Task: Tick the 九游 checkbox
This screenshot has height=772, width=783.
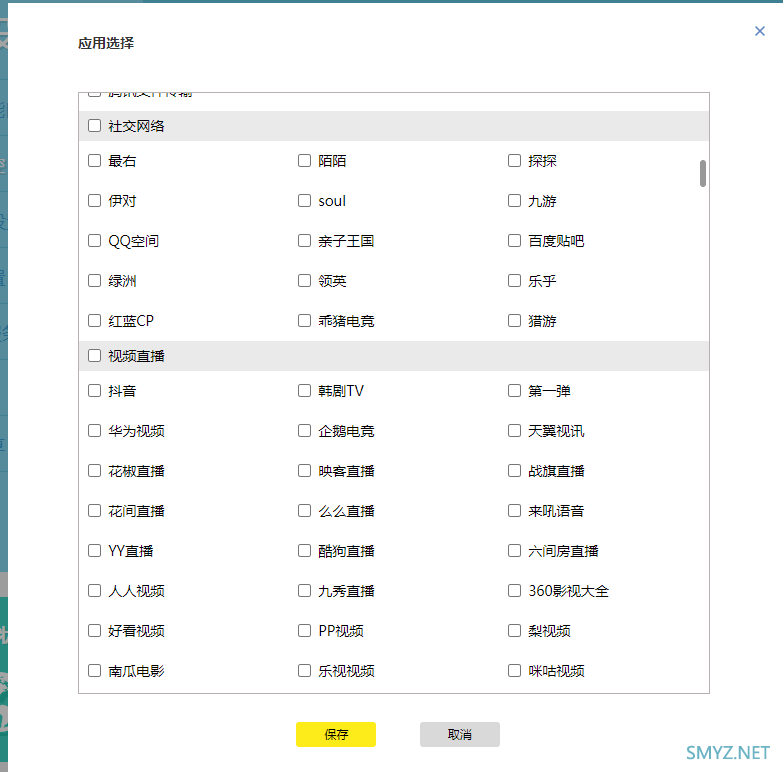Action: pyautogui.click(x=514, y=200)
